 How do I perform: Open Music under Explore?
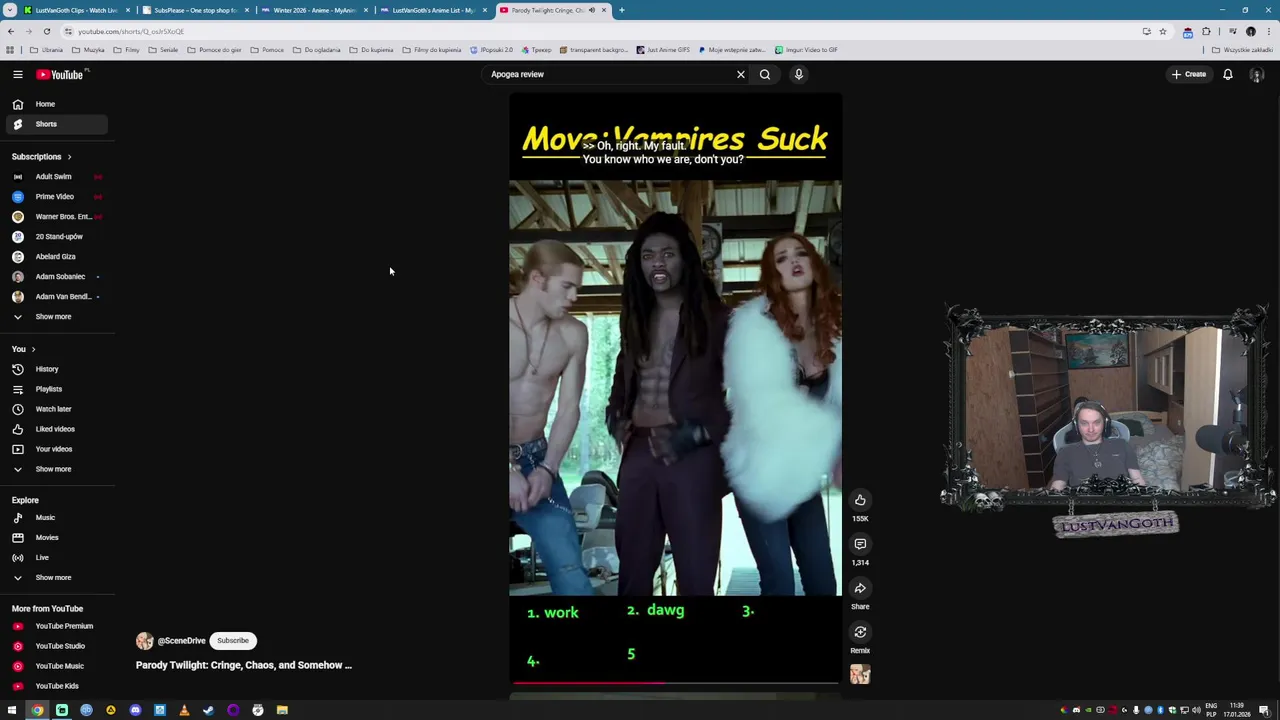(56, 518)
